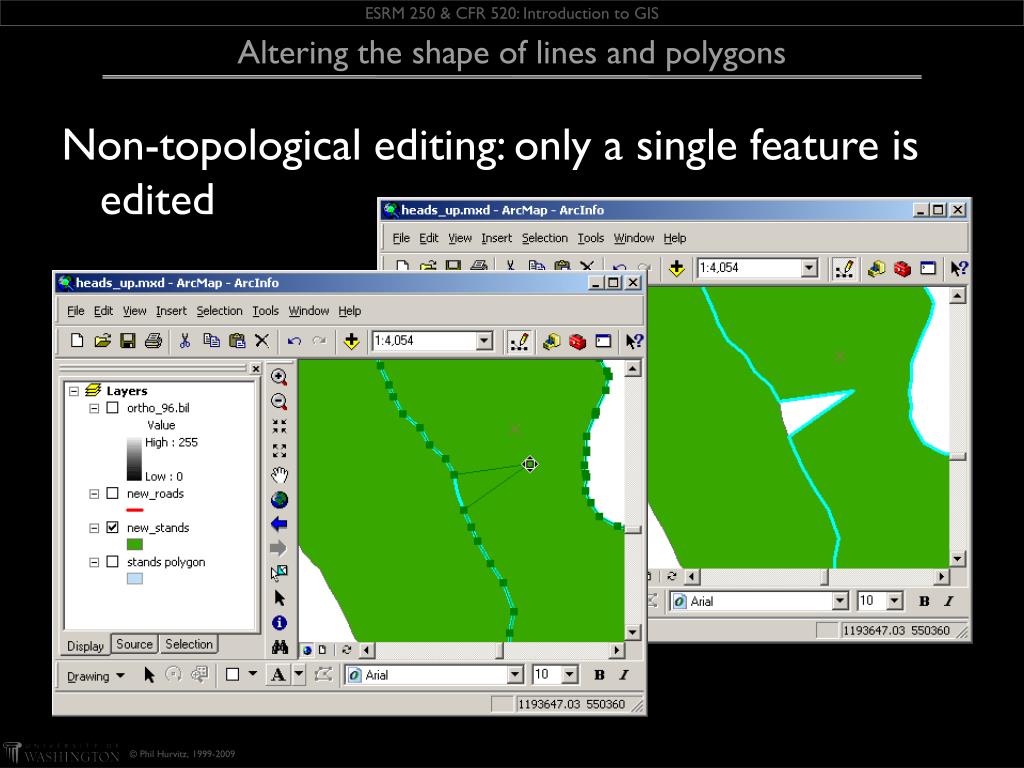
Task: Click the Fixed Zoom In arrows icon
Action: click(280, 426)
